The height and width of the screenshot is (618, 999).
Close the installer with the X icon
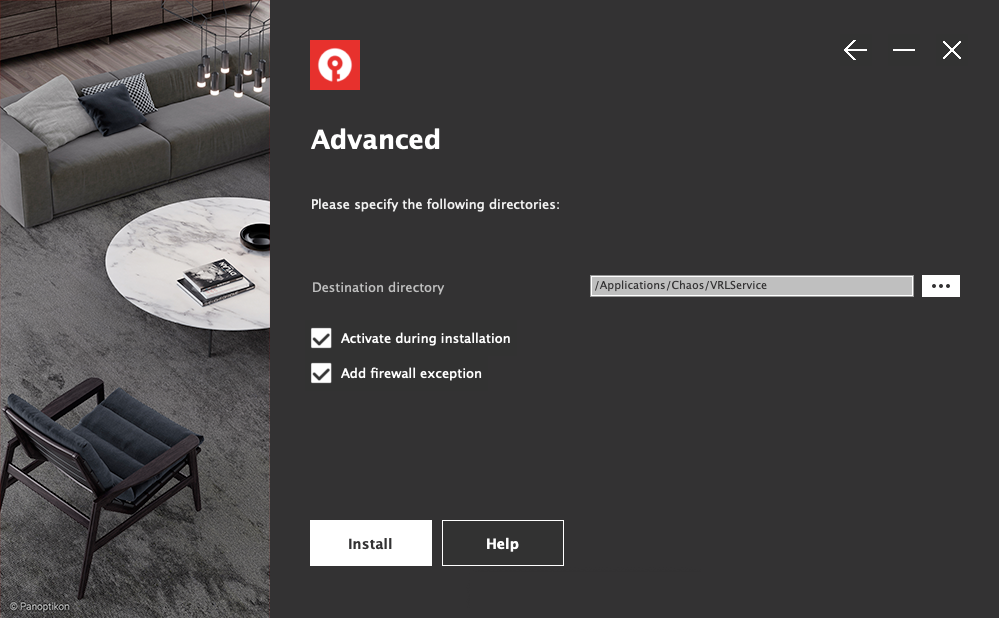[951, 50]
